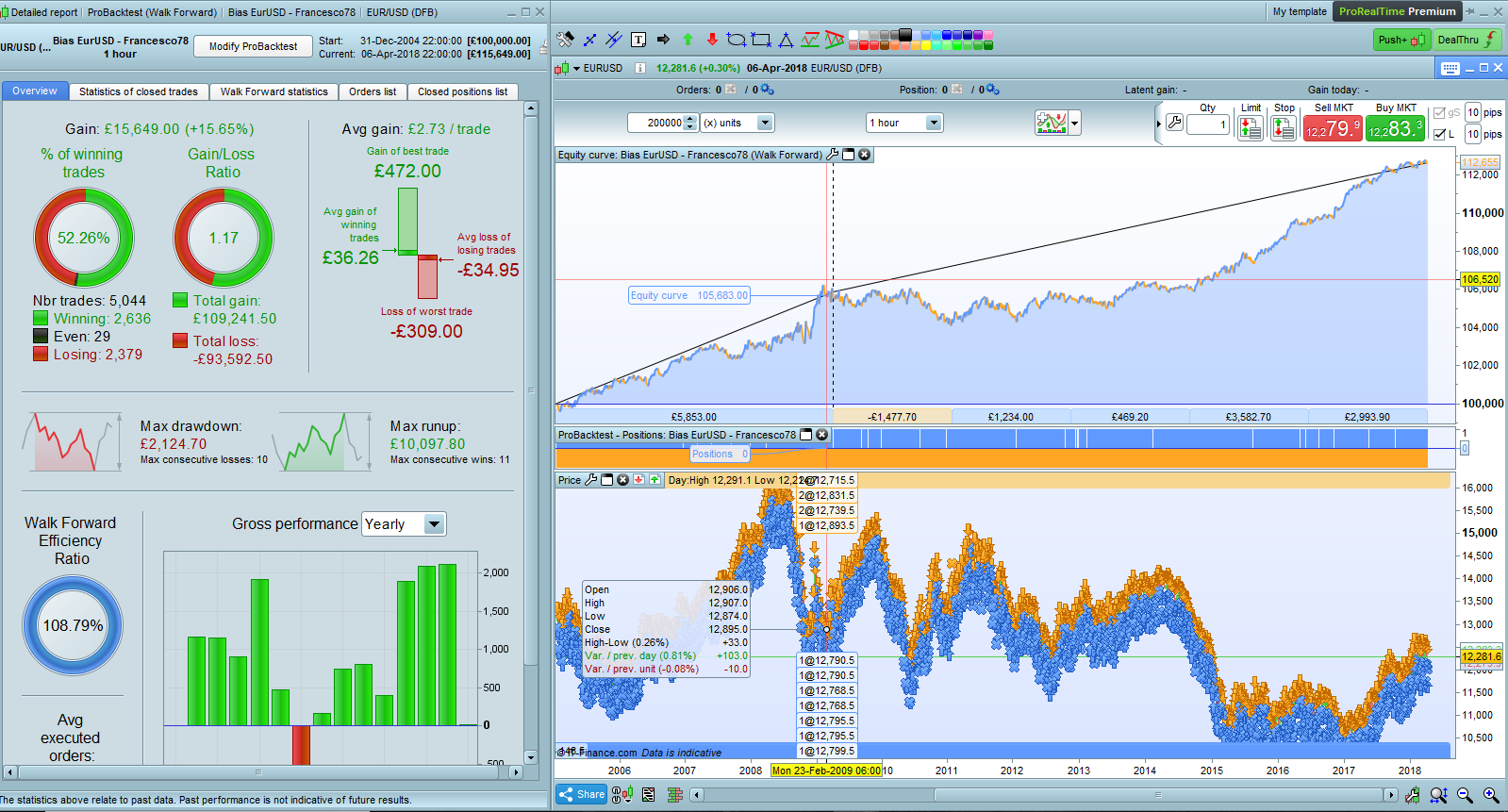1508x812 pixels.
Task: Click the DealThru button
Action: (1467, 40)
